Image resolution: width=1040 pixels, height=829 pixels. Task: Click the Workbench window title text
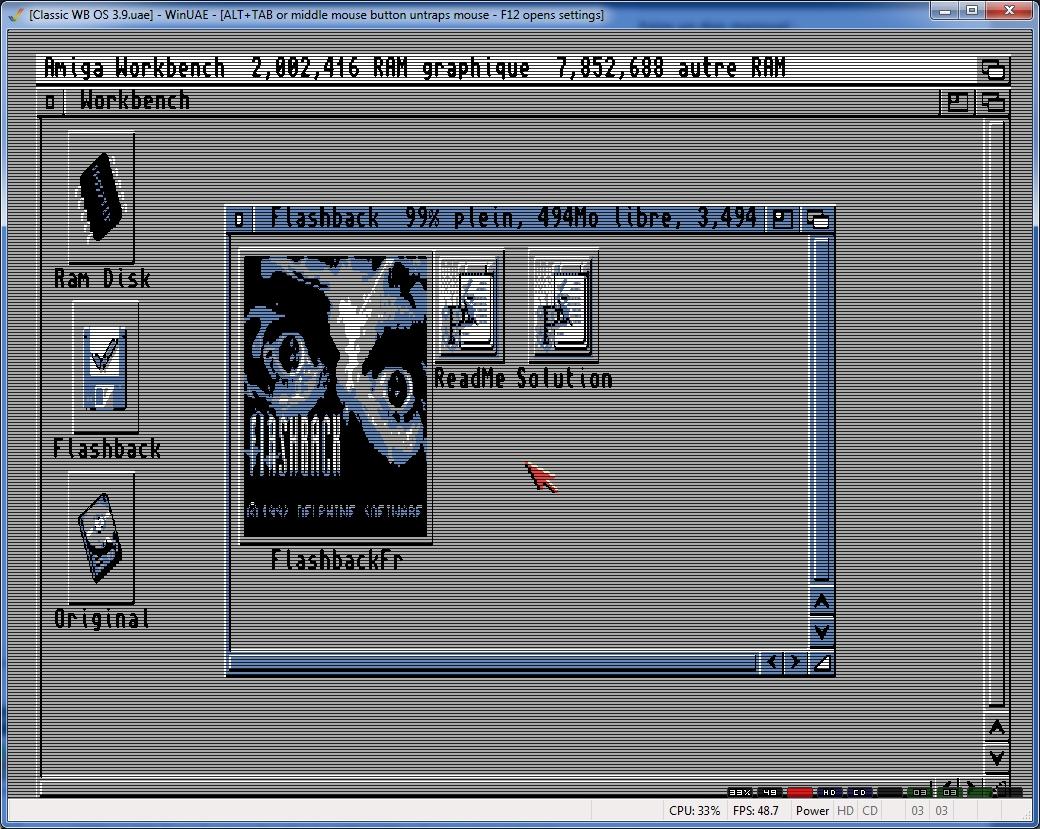pyautogui.click(x=135, y=101)
